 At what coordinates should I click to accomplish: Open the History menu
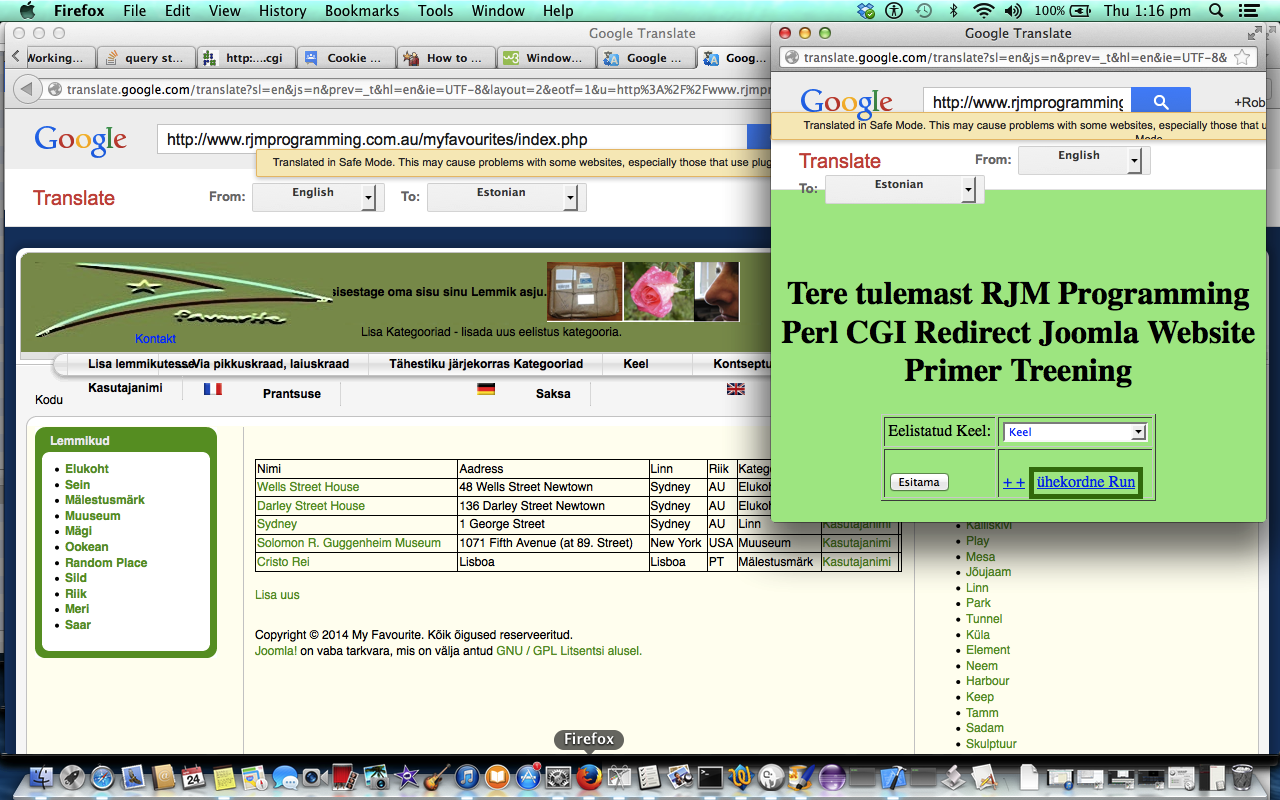pyautogui.click(x=282, y=11)
